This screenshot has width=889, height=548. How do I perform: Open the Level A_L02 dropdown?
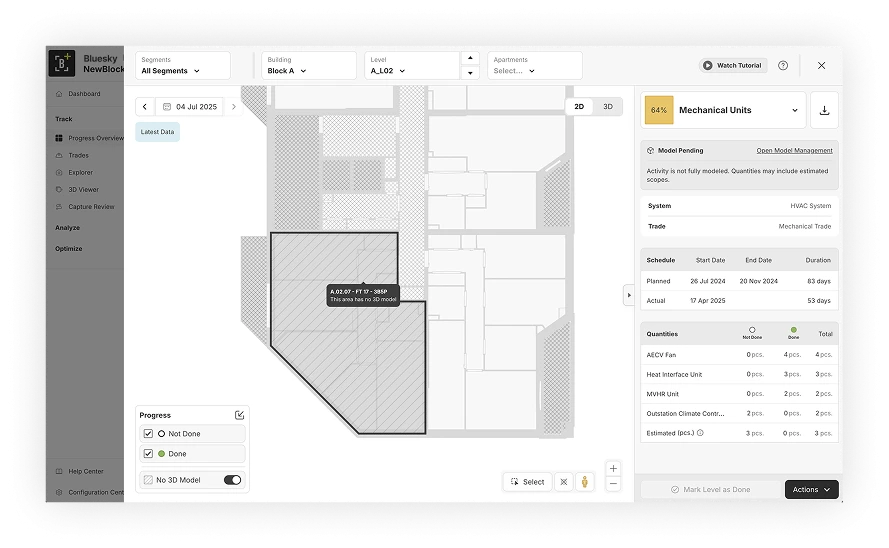pyautogui.click(x=412, y=66)
